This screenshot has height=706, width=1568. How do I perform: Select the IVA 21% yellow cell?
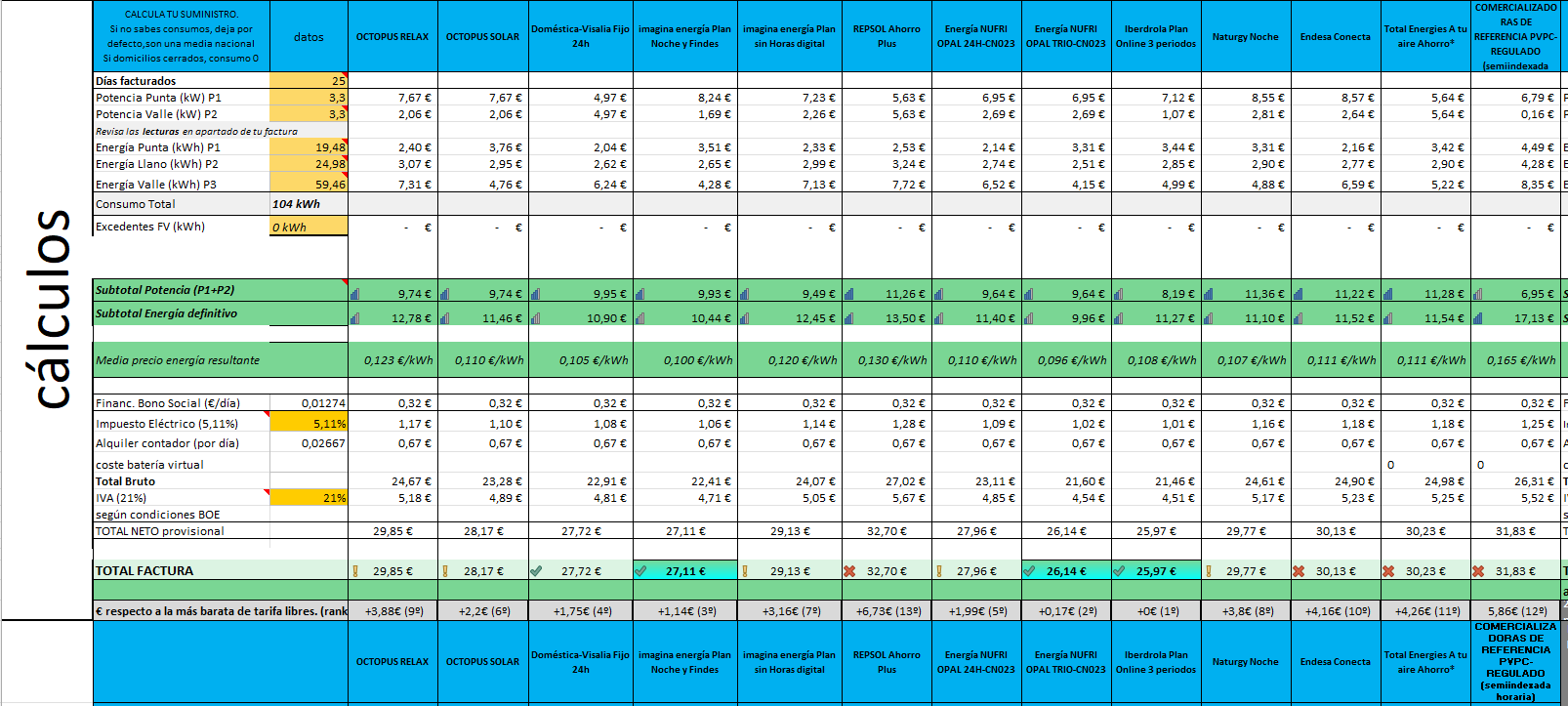coord(309,498)
